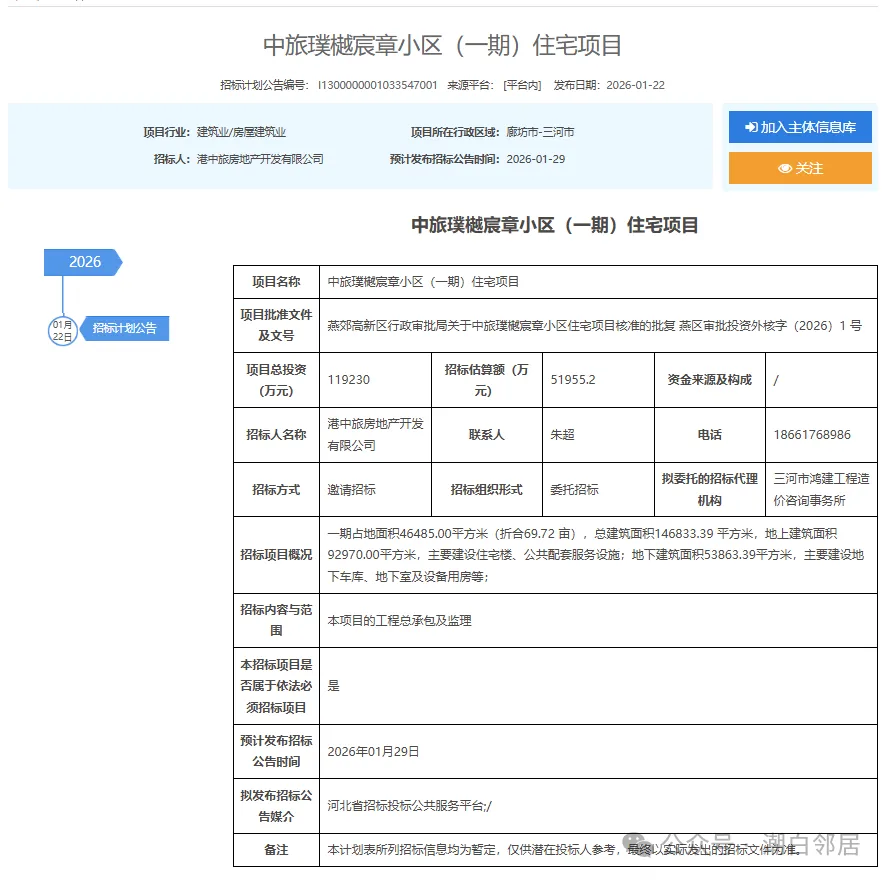Follow this project with the 关注 button
The width and height of the screenshot is (889, 880).
(x=802, y=168)
